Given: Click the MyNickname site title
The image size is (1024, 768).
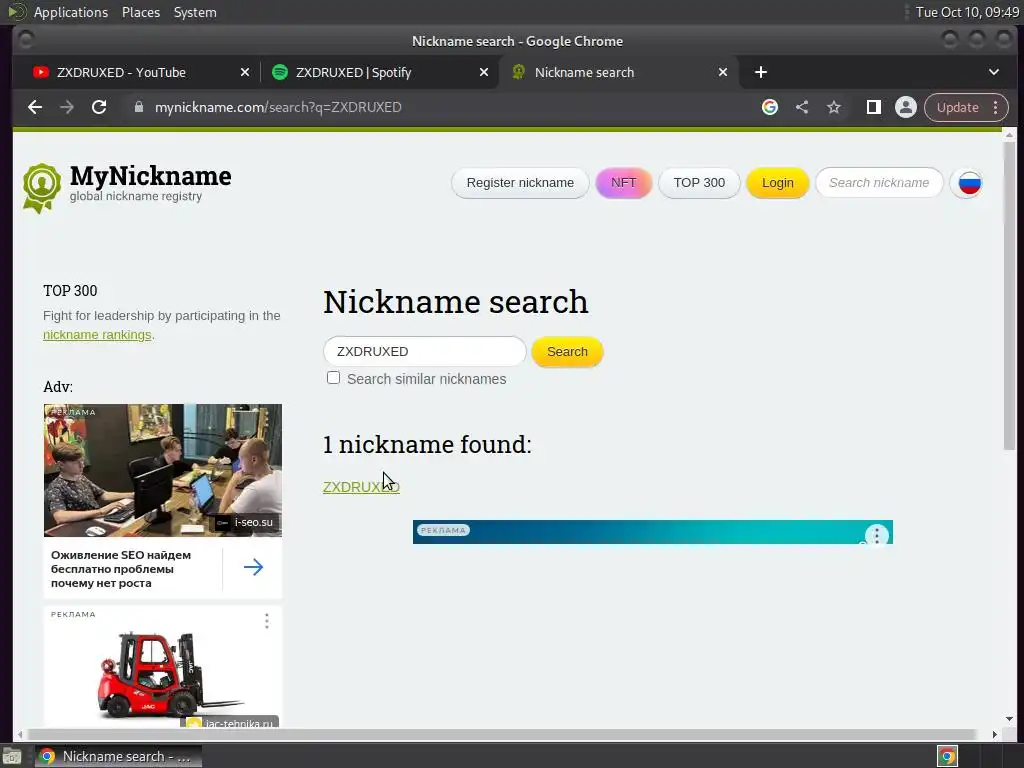Looking at the screenshot, I should click(x=150, y=176).
